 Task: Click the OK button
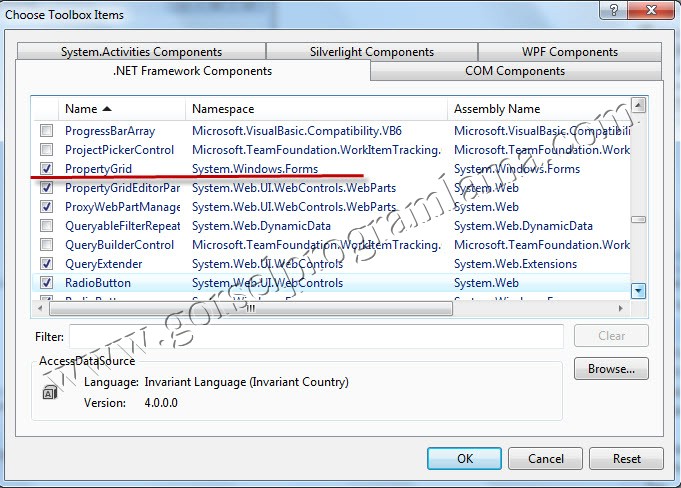click(464, 458)
